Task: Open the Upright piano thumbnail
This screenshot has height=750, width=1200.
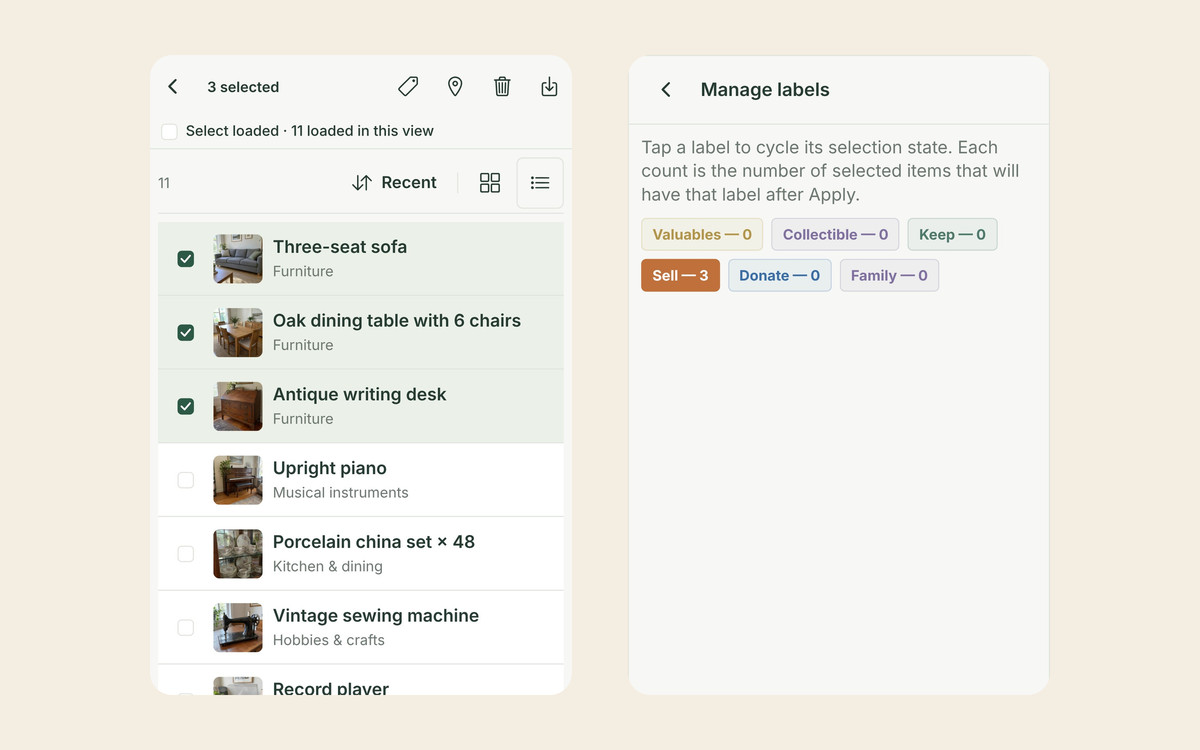Action: [238, 480]
